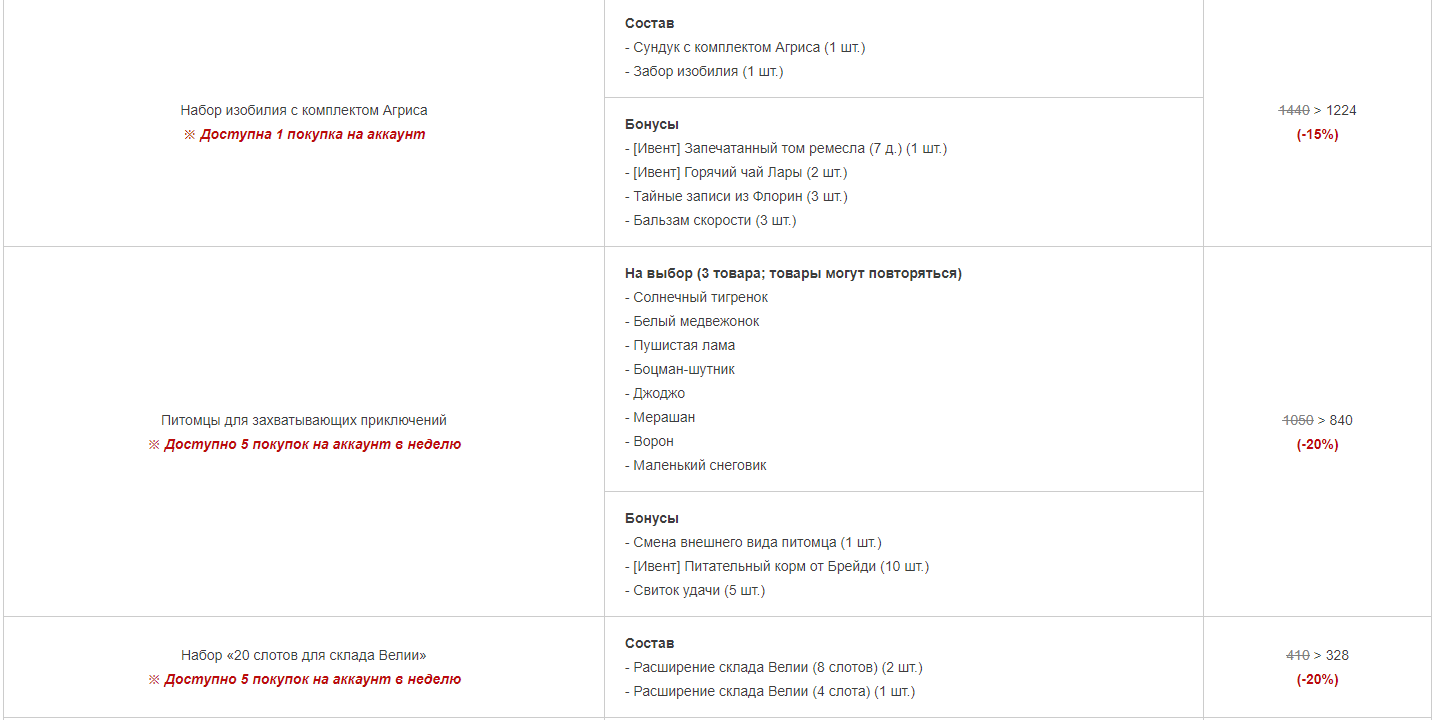Image resolution: width=1435 pixels, height=720 pixels.
Task: Select the 'Пушистая лама' pet option
Action: pos(680,345)
